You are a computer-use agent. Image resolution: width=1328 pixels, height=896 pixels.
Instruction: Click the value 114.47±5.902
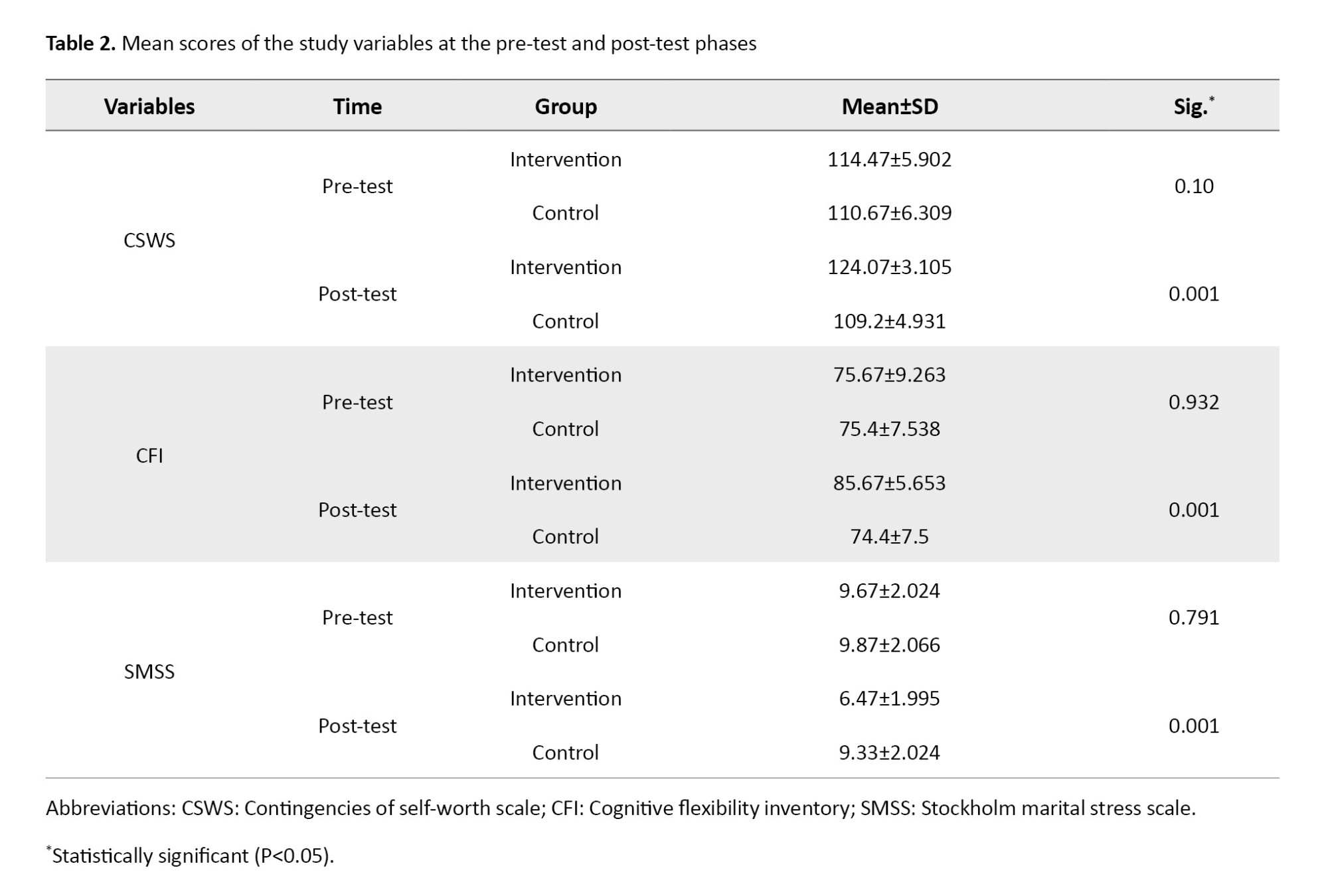coord(889,159)
